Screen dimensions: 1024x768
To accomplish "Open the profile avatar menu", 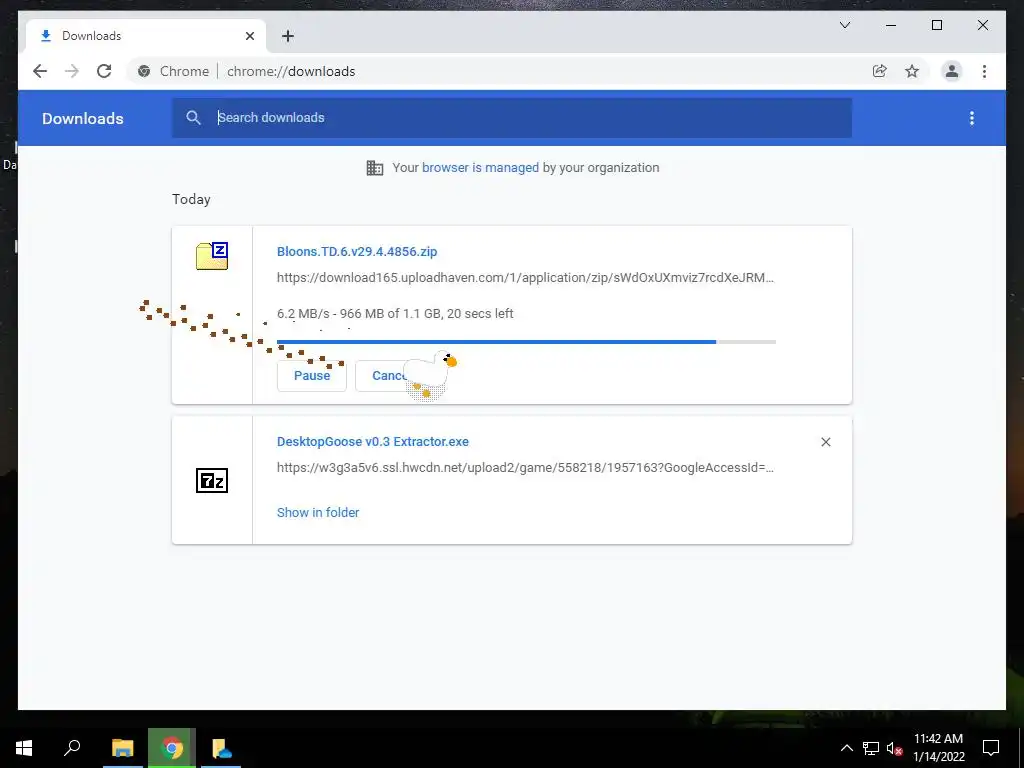I will (952, 71).
